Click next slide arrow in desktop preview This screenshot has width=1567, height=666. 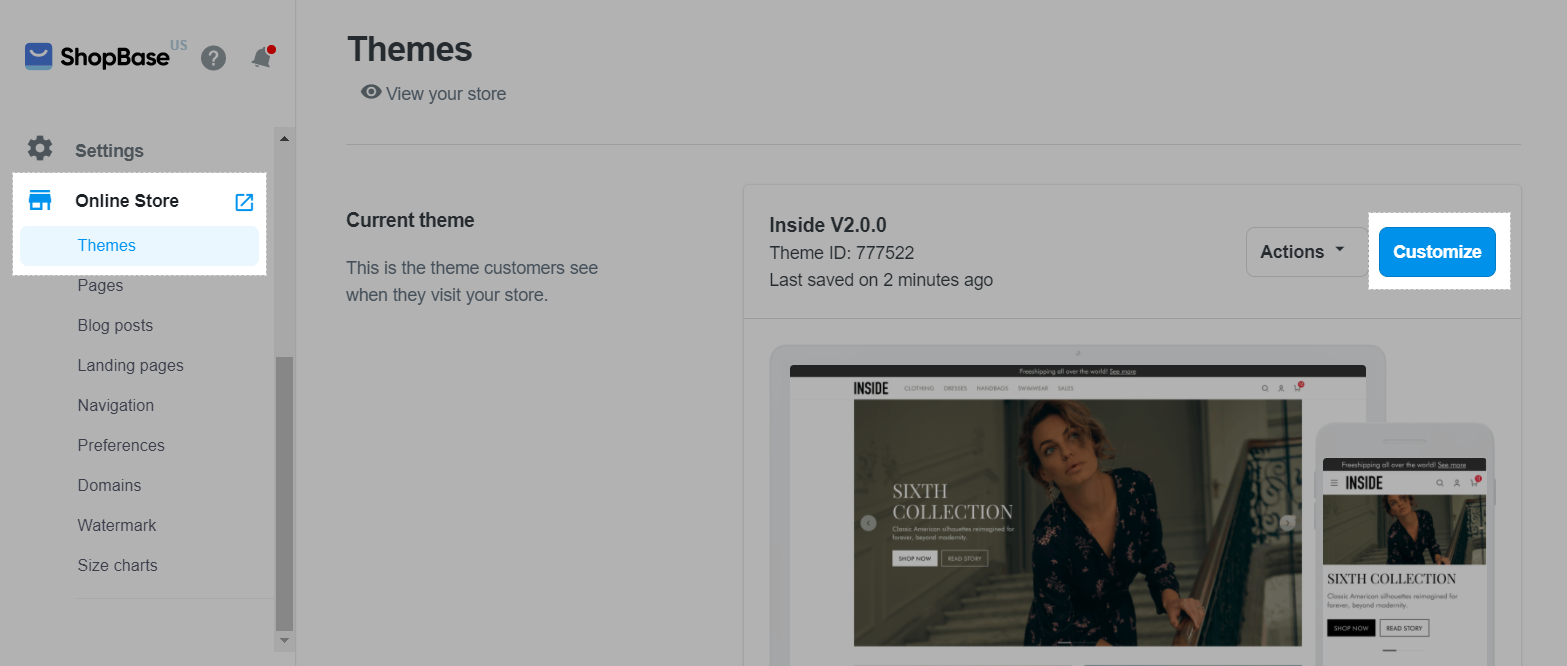coord(1287,522)
